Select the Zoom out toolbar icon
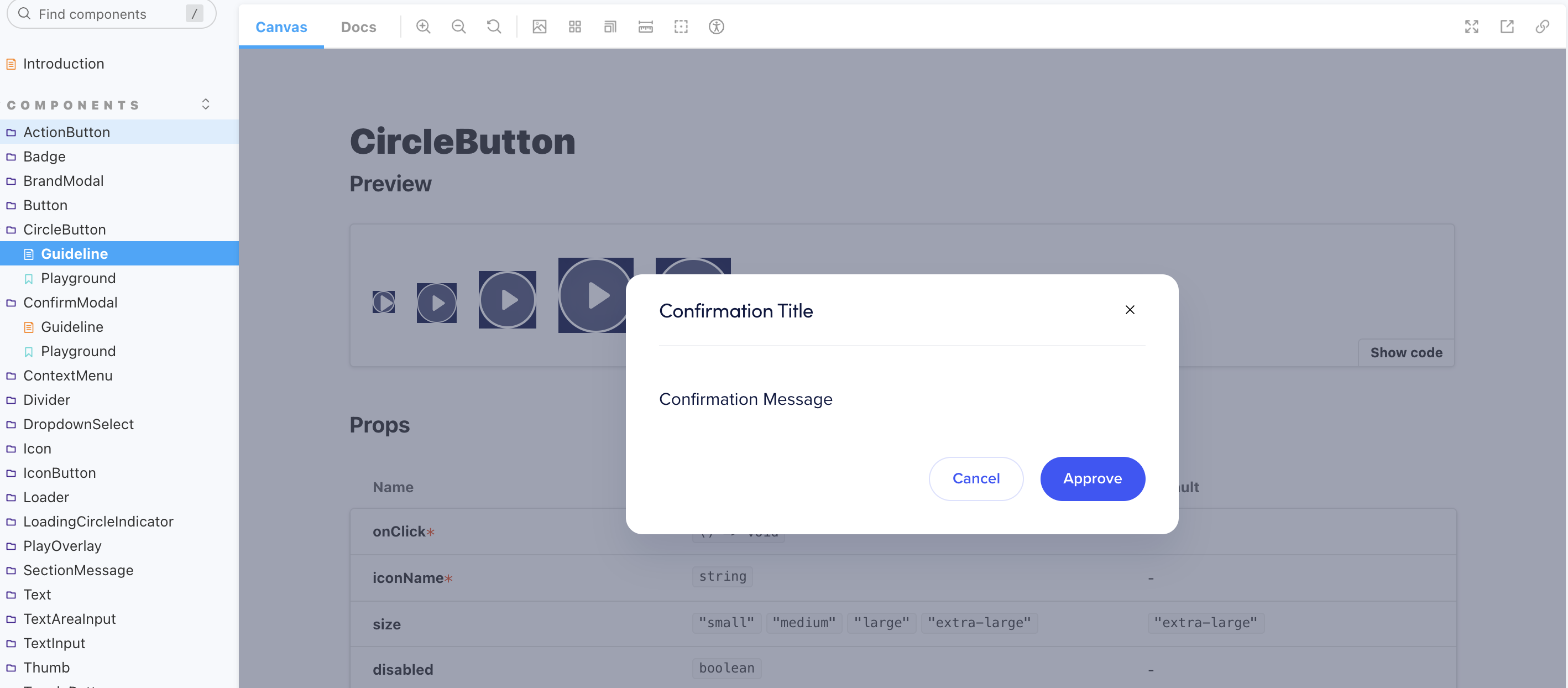1568x688 pixels. click(x=458, y=27)
